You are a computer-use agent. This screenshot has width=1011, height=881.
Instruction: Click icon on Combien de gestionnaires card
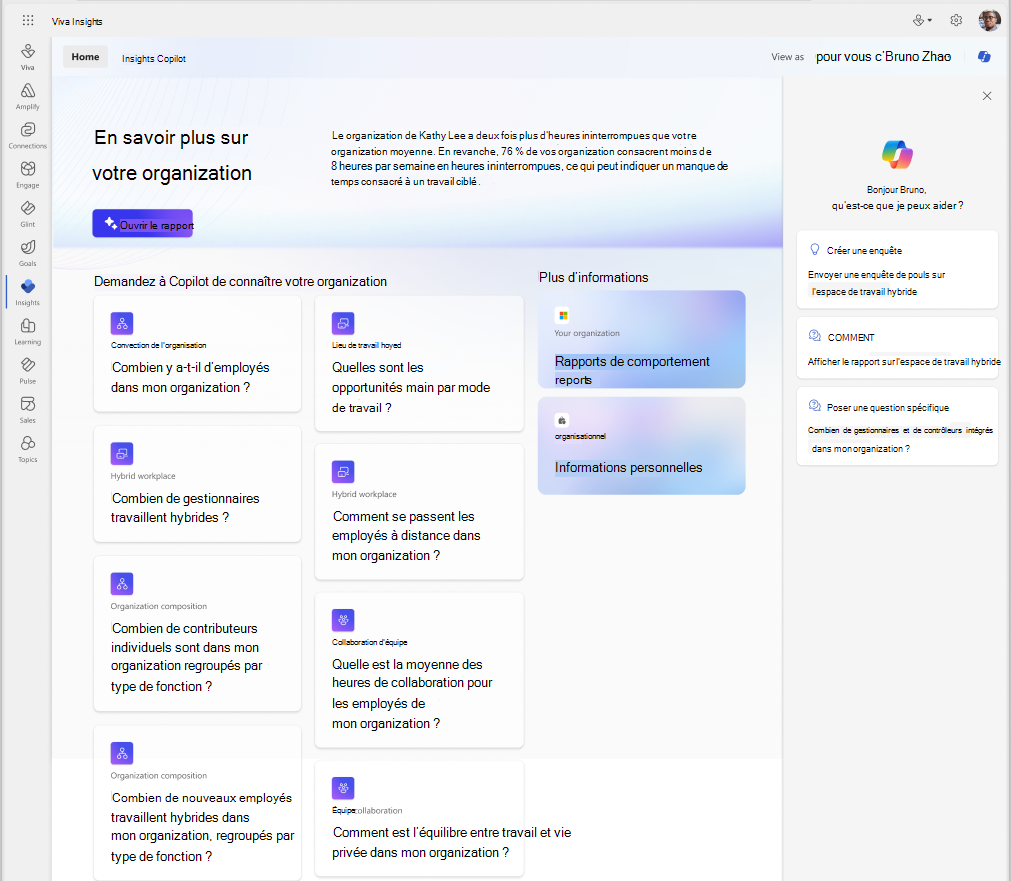(x=122, y=453)
